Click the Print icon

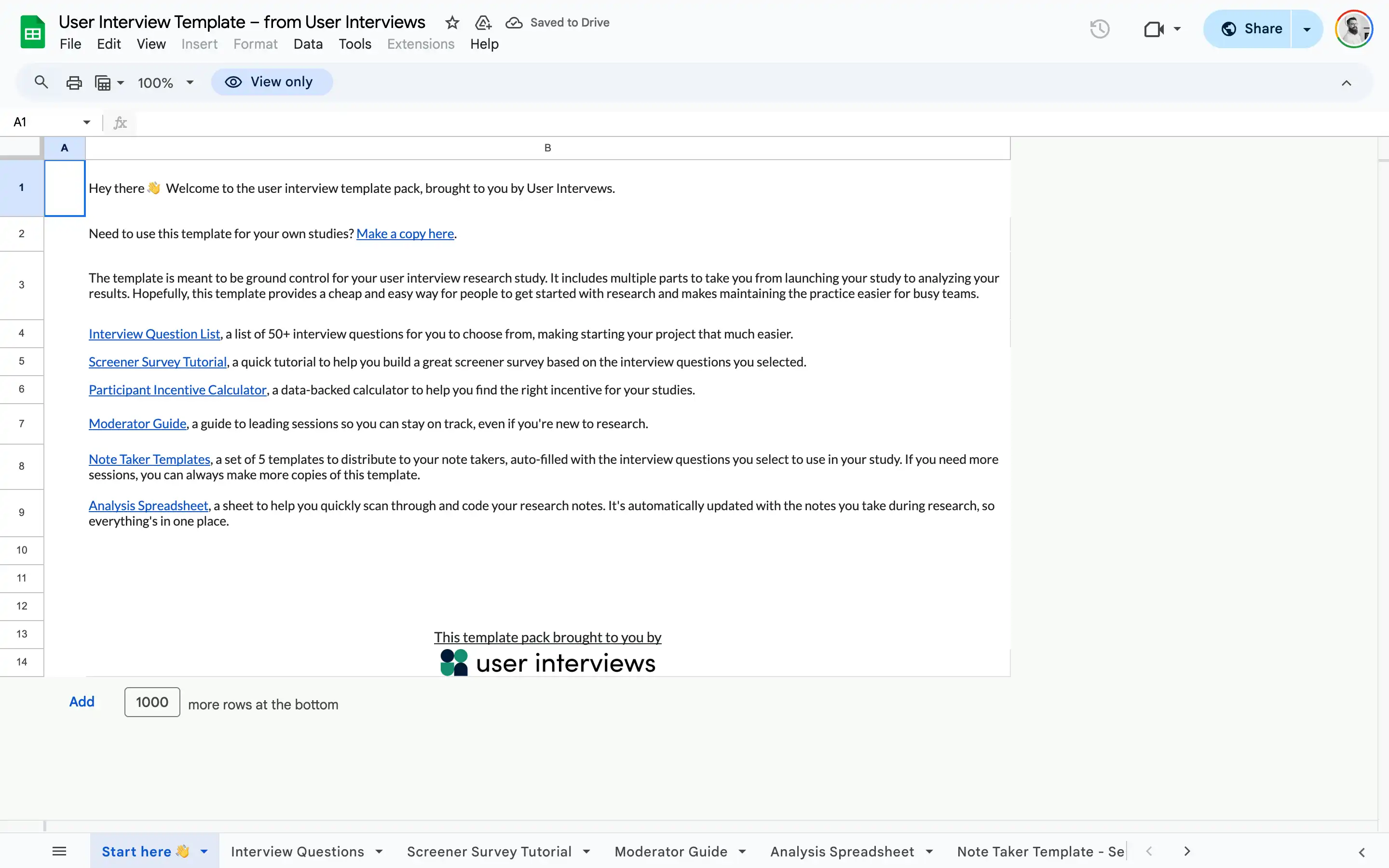tap(73, 81)
